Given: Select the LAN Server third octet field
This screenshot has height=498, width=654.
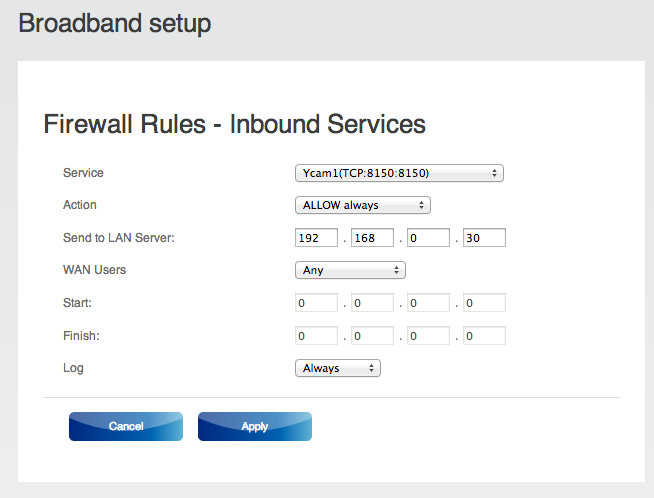Looking at the screenshot, I should [428, 238].
